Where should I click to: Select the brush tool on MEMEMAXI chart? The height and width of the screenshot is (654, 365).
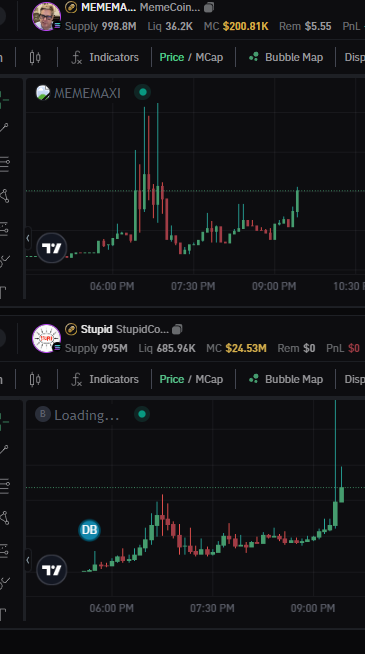coord(4,261)
